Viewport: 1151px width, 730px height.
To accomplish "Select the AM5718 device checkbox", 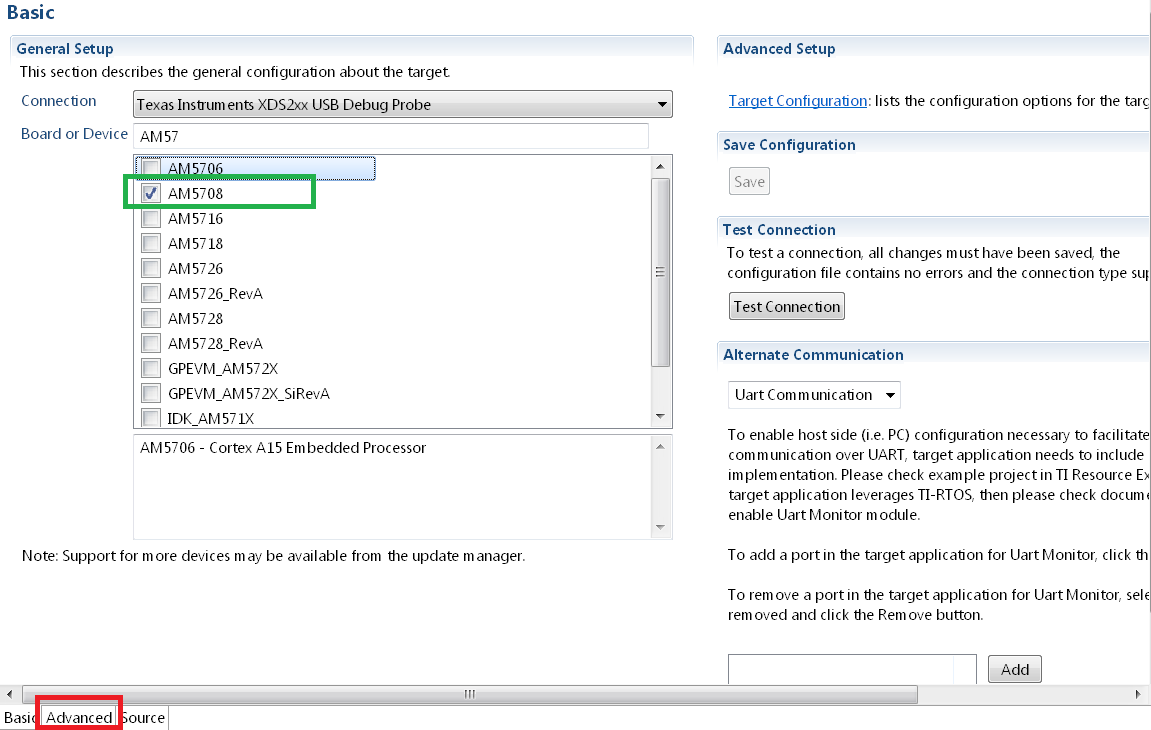I will pos(149,243).
